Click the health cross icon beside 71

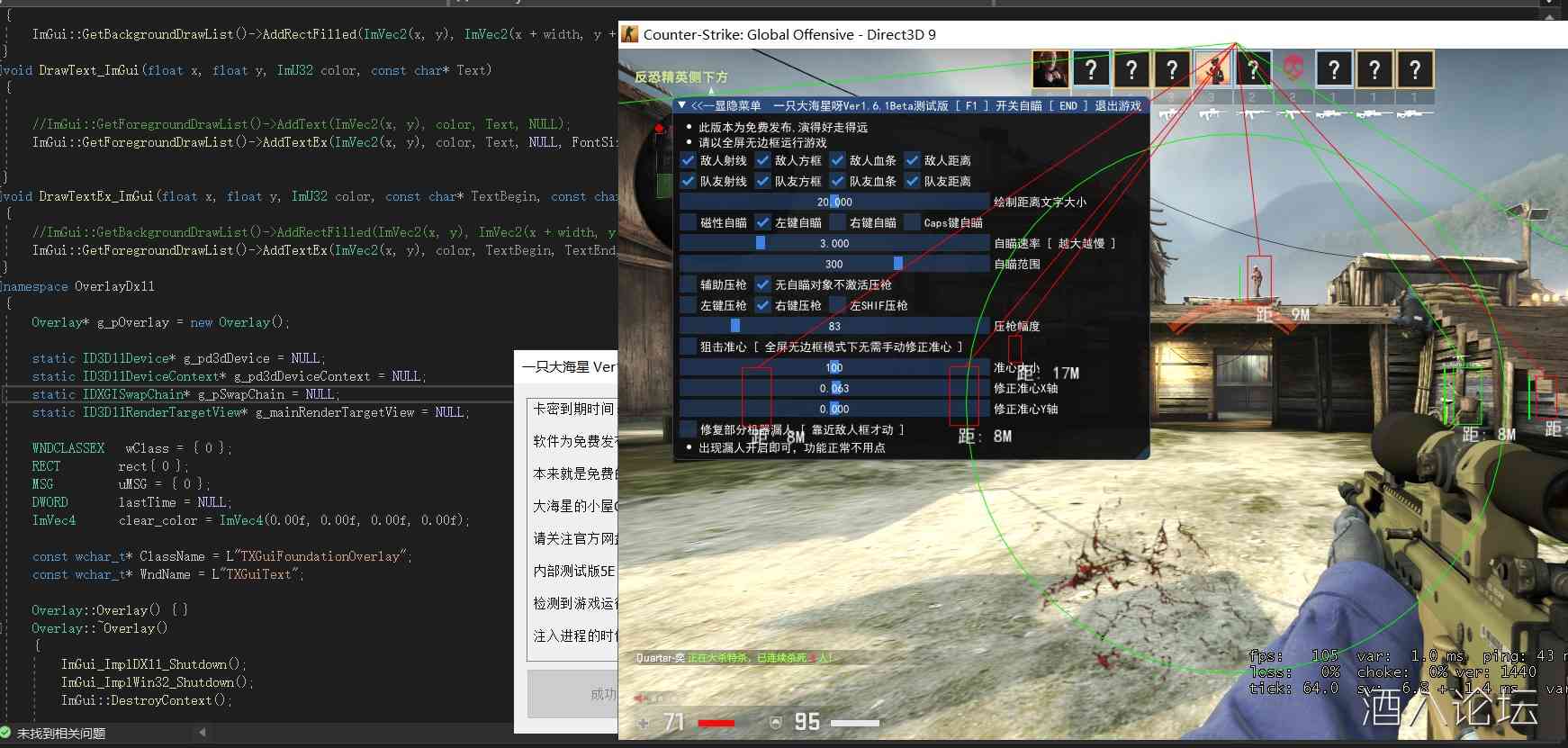[643, 723]
